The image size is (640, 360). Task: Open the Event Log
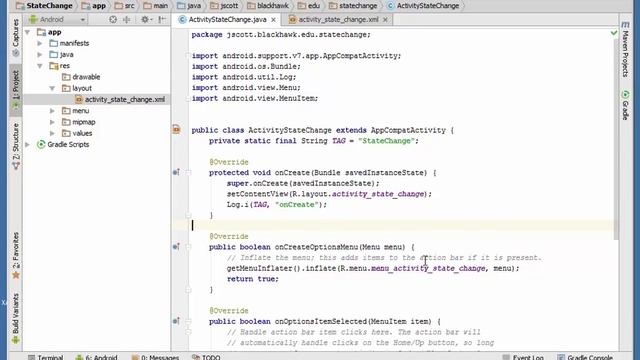pyautogui.click(x=523, y=357)
